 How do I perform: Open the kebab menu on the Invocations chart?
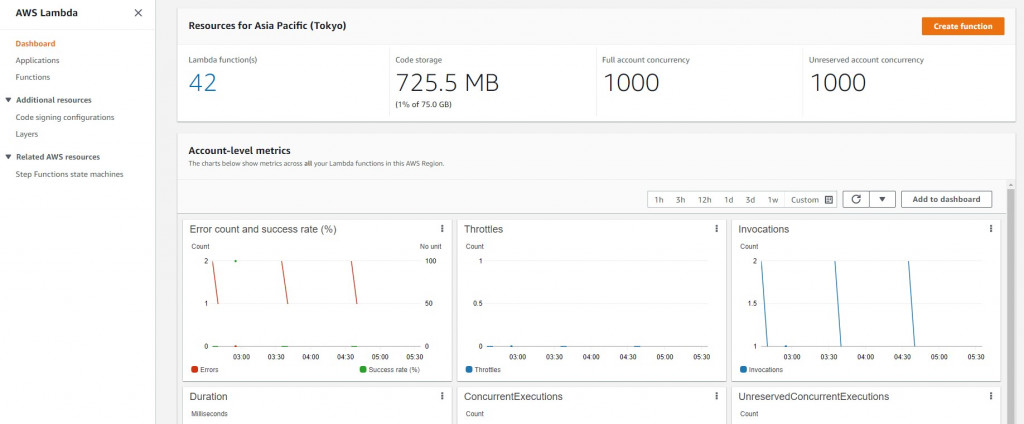point(991,229)
